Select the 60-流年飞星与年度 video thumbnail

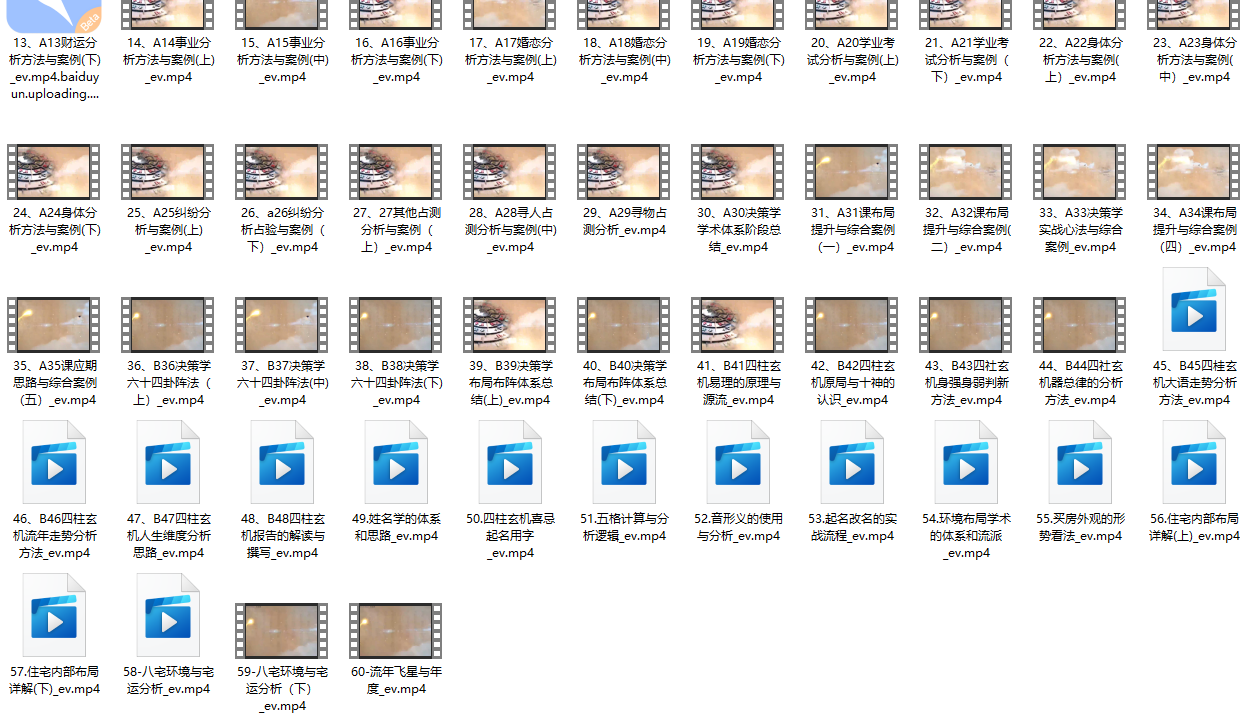click(396, 630)
